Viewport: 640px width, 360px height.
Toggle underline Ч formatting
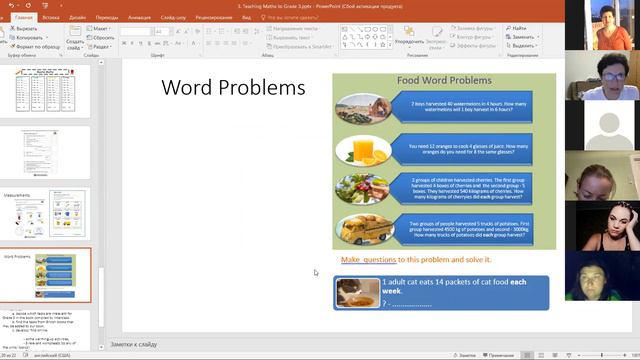click(141, 43)
